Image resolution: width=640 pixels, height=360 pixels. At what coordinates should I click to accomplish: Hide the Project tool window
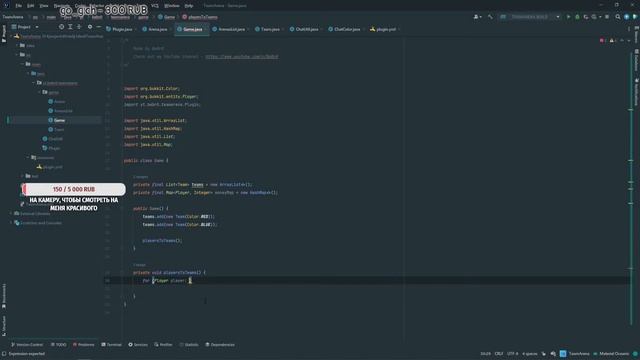(99, 27)
